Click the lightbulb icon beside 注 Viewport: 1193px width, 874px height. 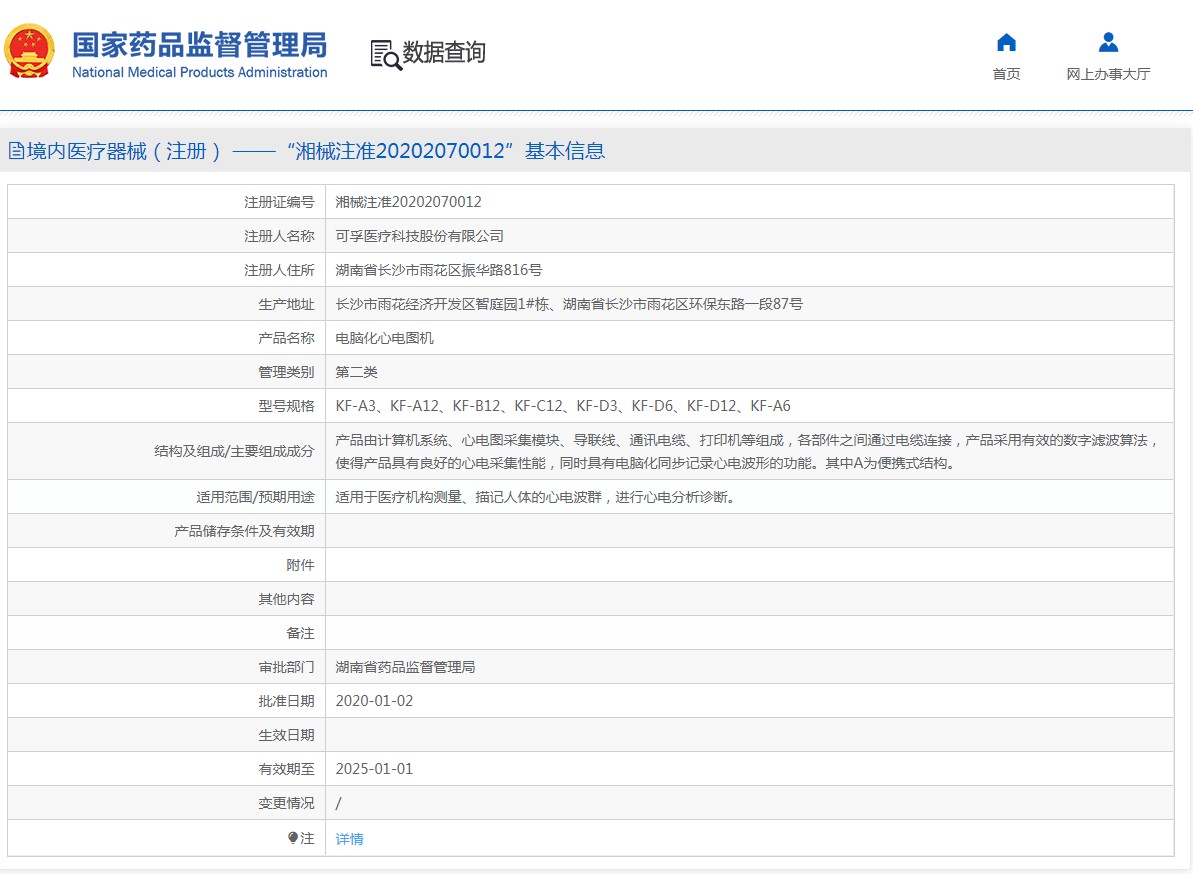292,838
